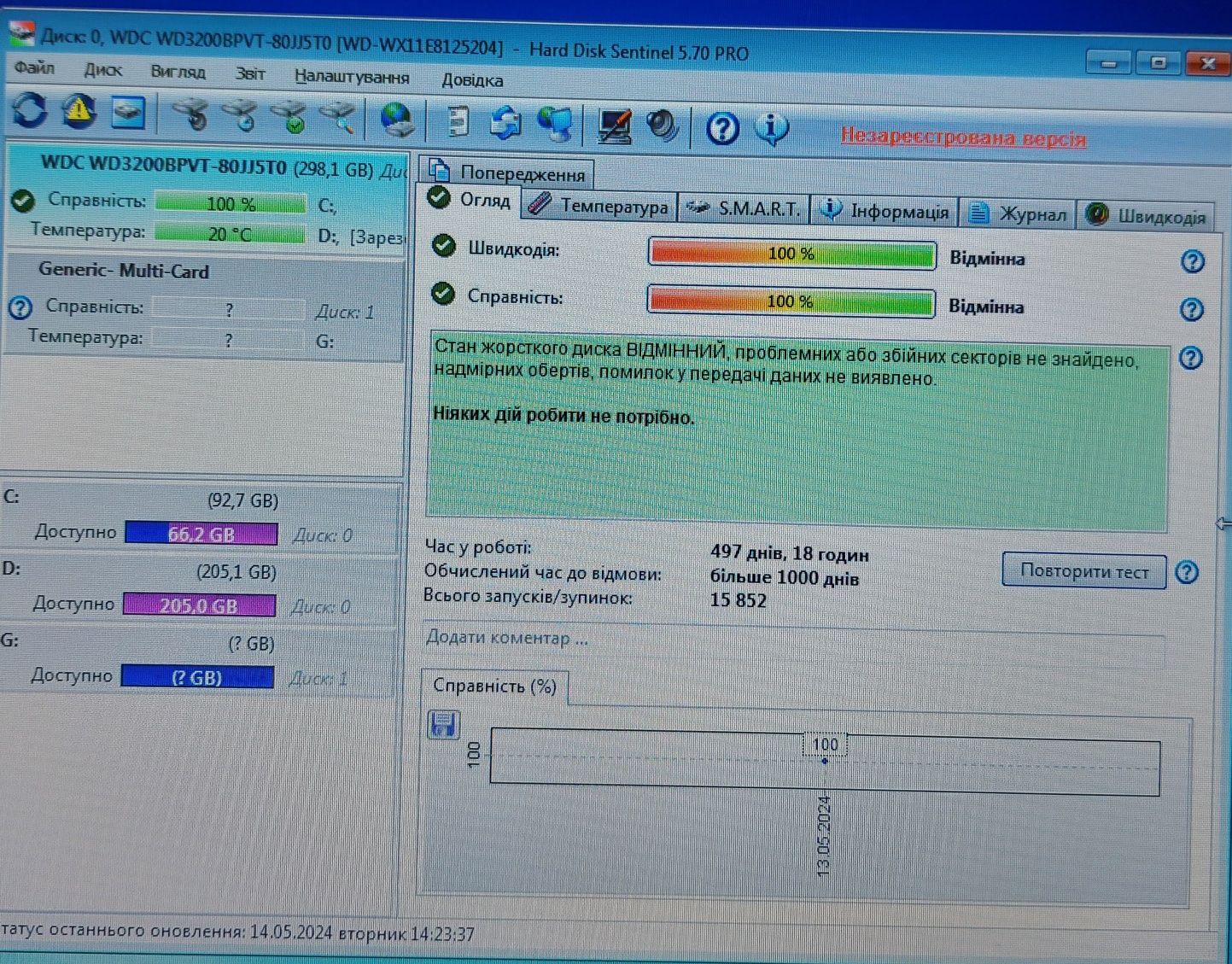Click the D: partition (205,1 GB) row
The image size is (1232, 964).
pyautogui.click(x=198, y=587)
